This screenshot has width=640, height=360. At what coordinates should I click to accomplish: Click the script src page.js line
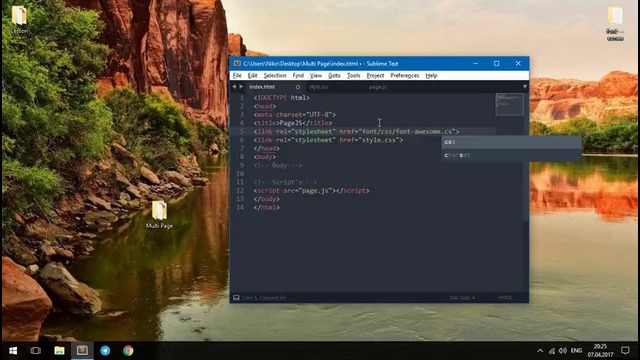(x=311, y=191)
